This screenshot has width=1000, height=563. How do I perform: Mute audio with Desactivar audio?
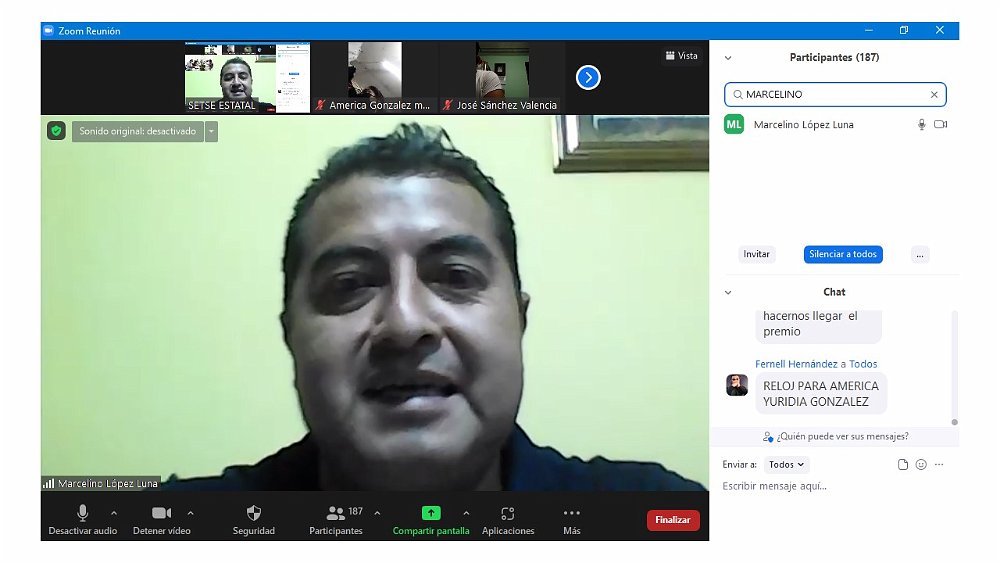click(83, 513)
